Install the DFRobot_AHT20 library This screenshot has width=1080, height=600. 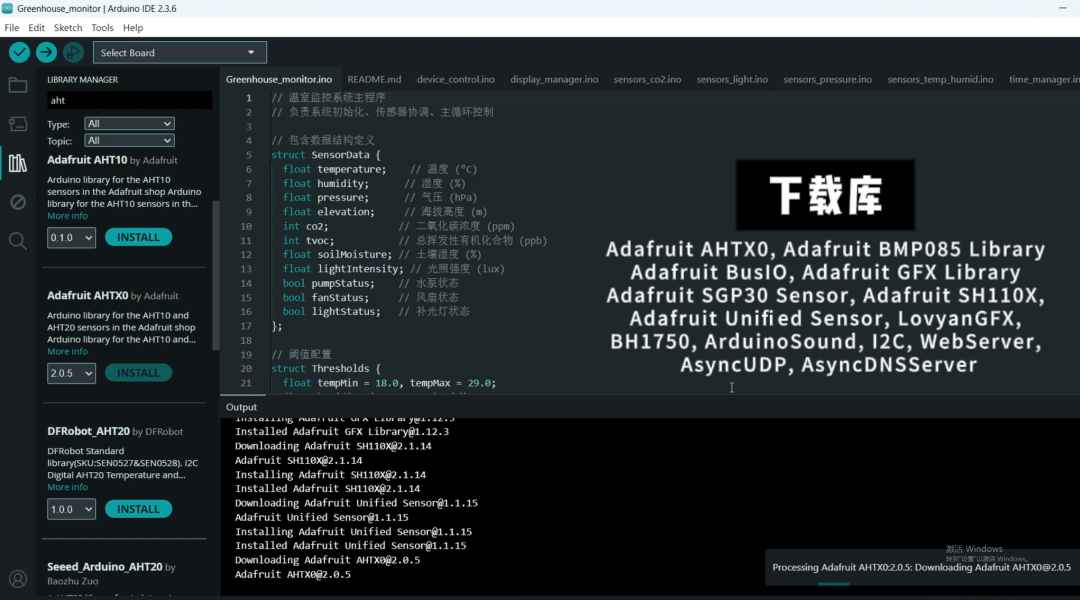[138, 509]
